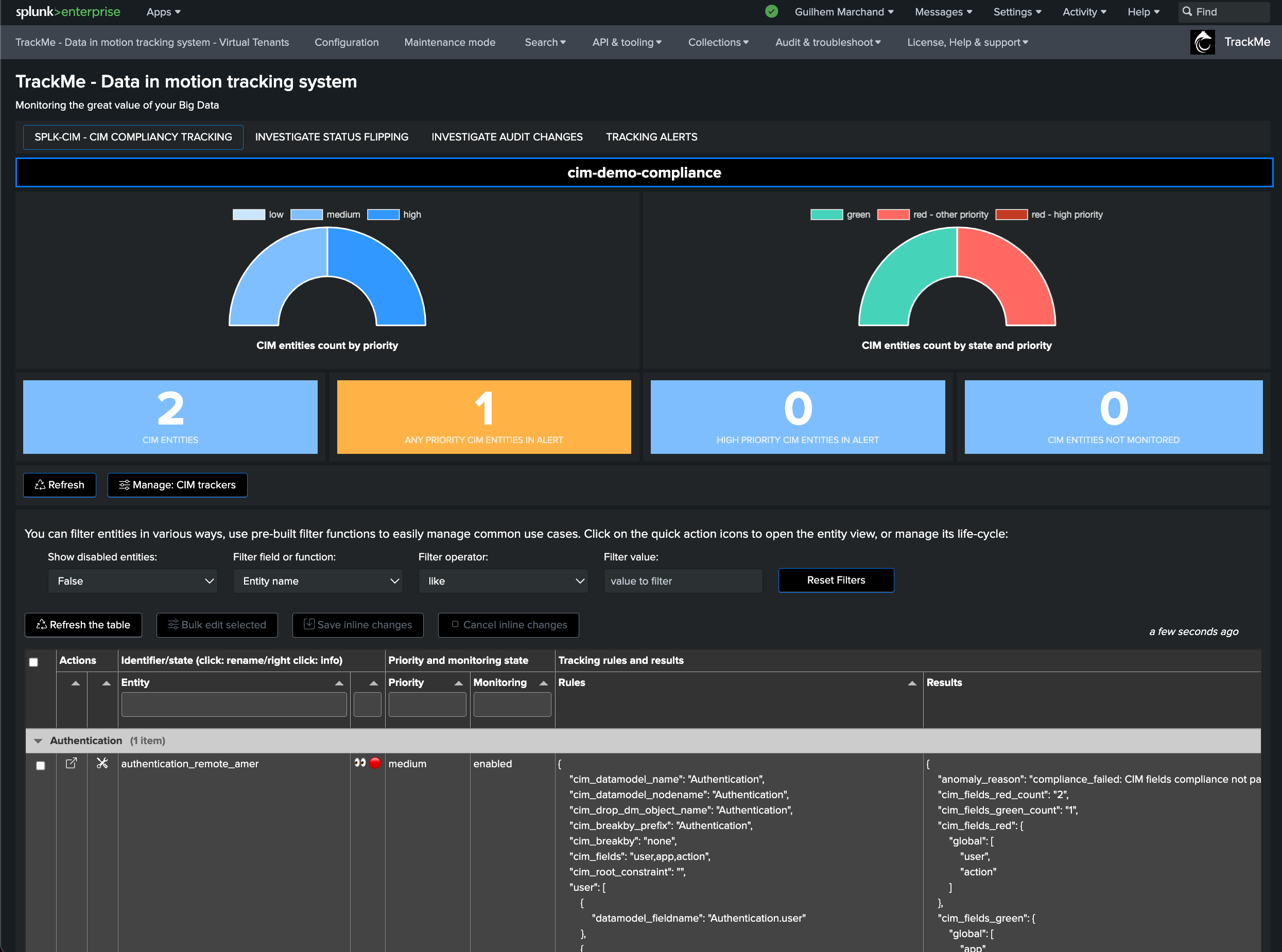The width and height of the screenshot is (1282, 952).
Task: Click the Reset Filters button
Action: click(x=835, y=580)
